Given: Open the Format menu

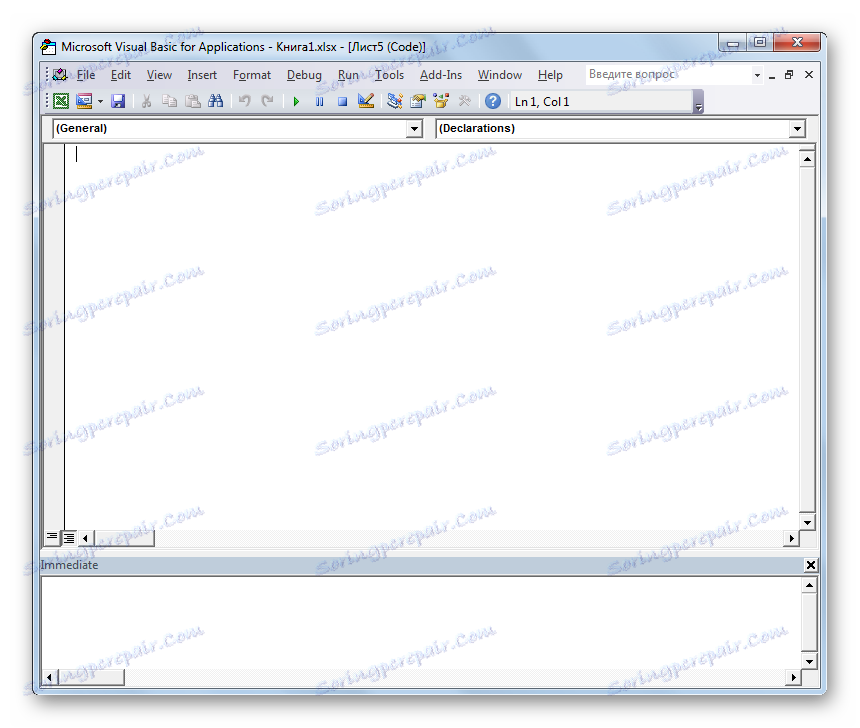Looking at the screenshot, I should tap(252, 75).
